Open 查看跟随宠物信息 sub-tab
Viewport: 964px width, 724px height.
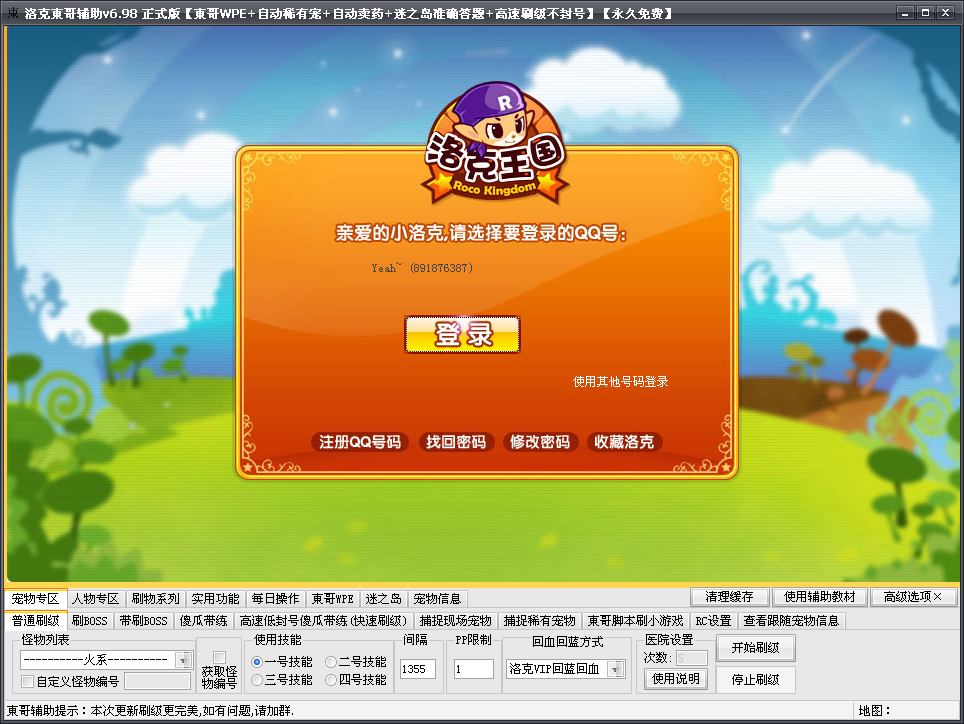tap(791, 621)
